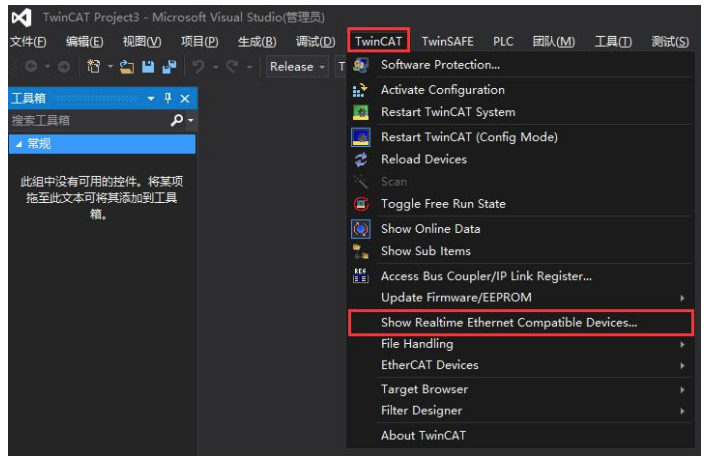Click the 搜索工具箱 search field
This screenshot has height=460, width=704.
click(89, 120)
